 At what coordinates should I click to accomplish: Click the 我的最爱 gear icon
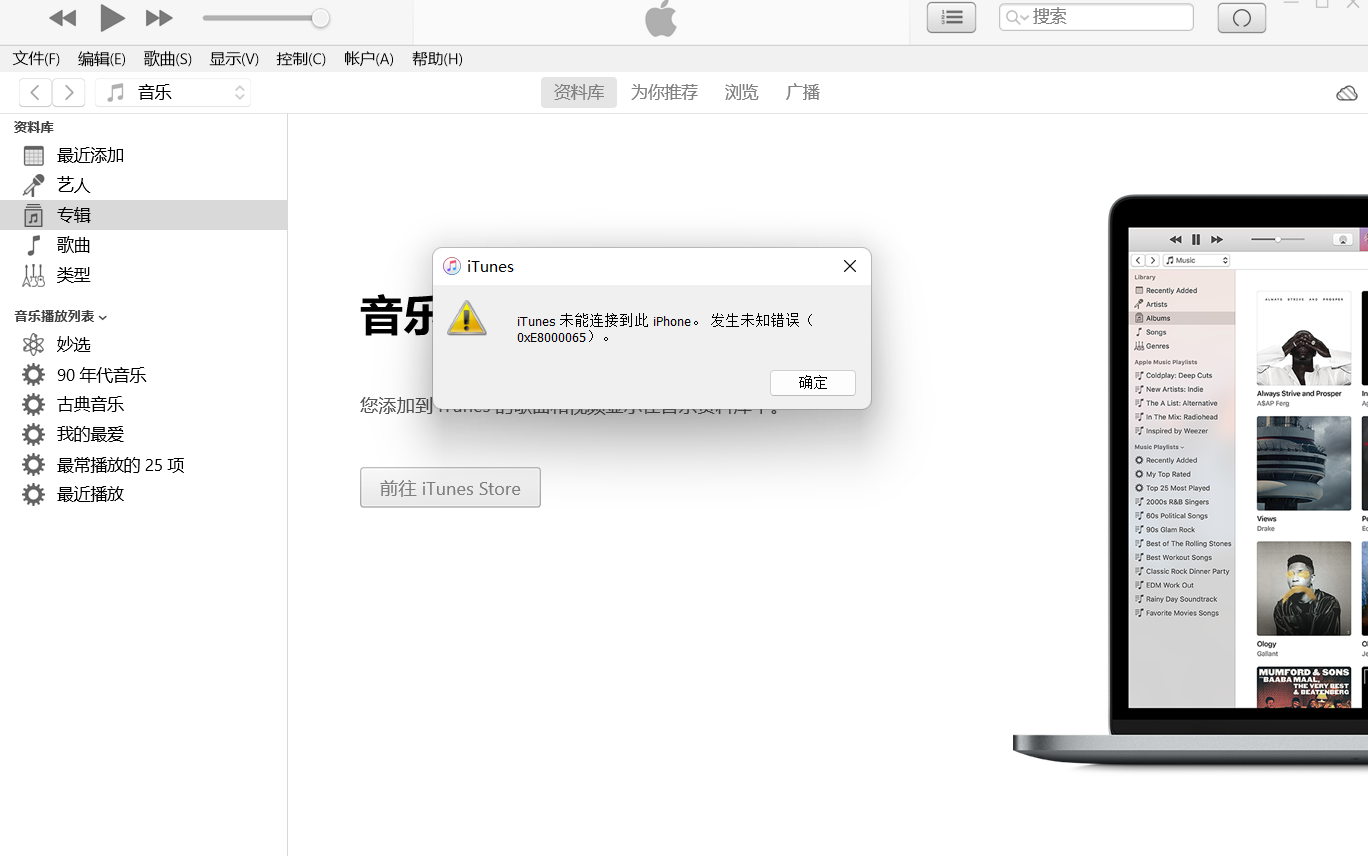pyautogui.click(x=34, y=435)
